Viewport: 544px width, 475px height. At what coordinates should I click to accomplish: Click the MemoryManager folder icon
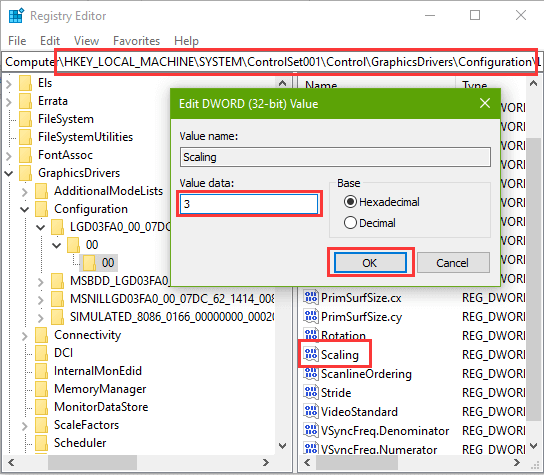pyautogui.click(x=42, y=389)
